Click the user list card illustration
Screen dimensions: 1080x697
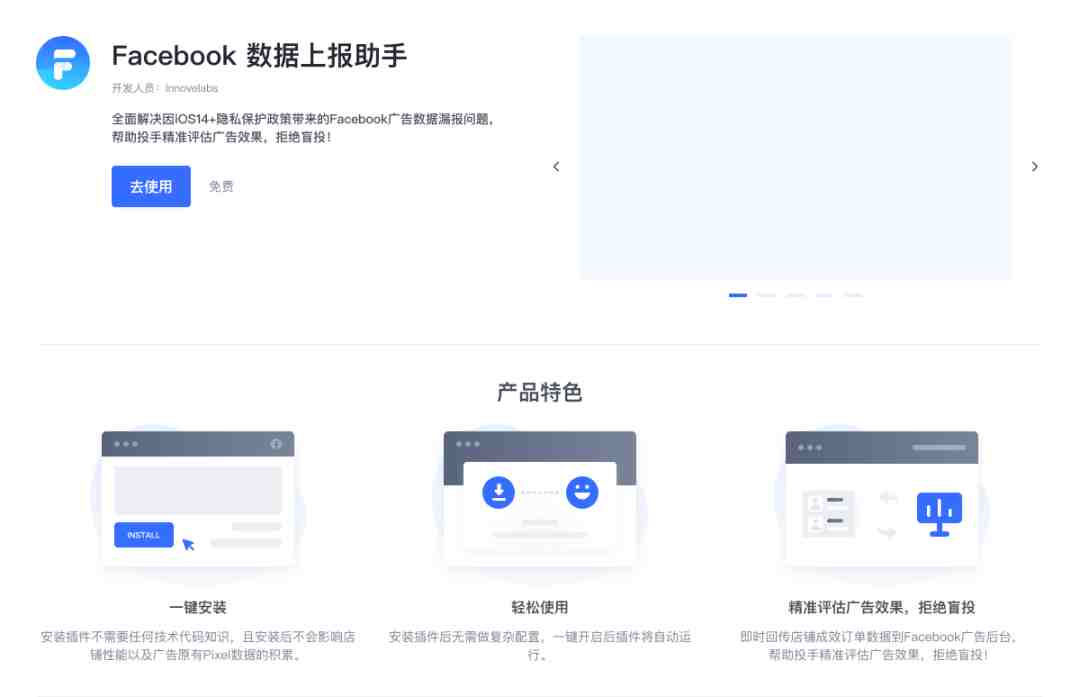point(829,514)
